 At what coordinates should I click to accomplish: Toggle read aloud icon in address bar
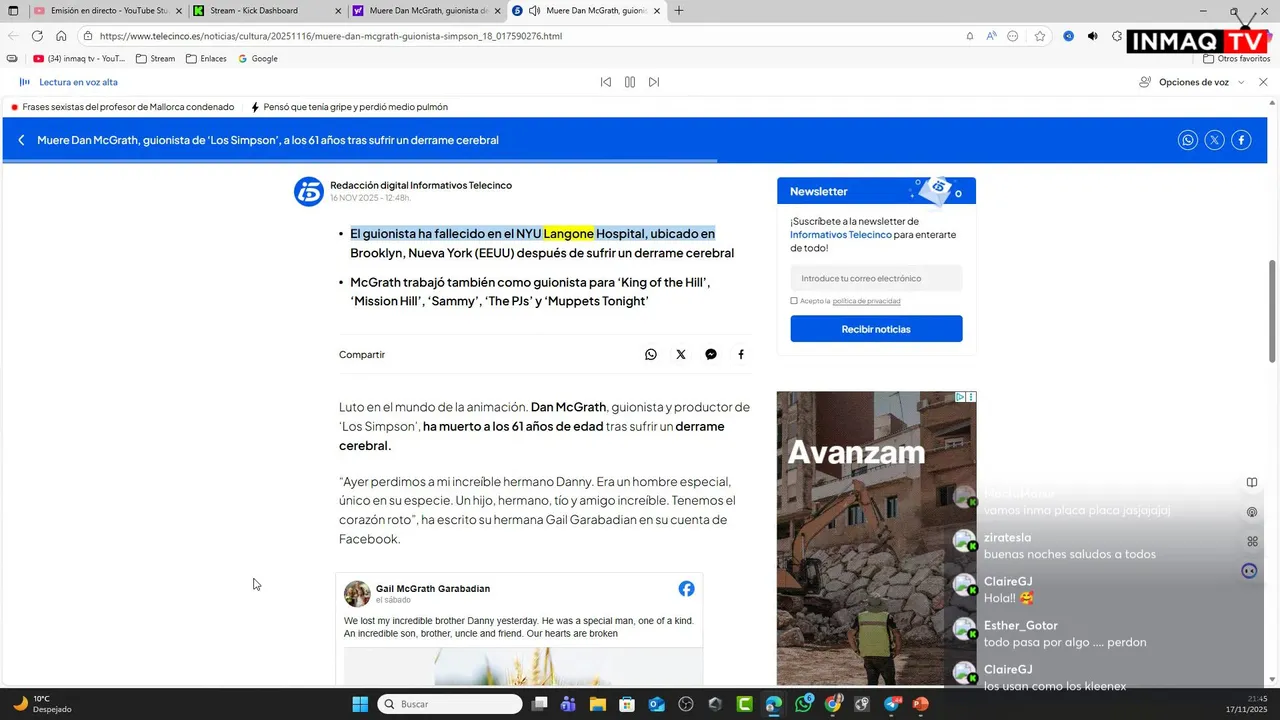(991, 36)
